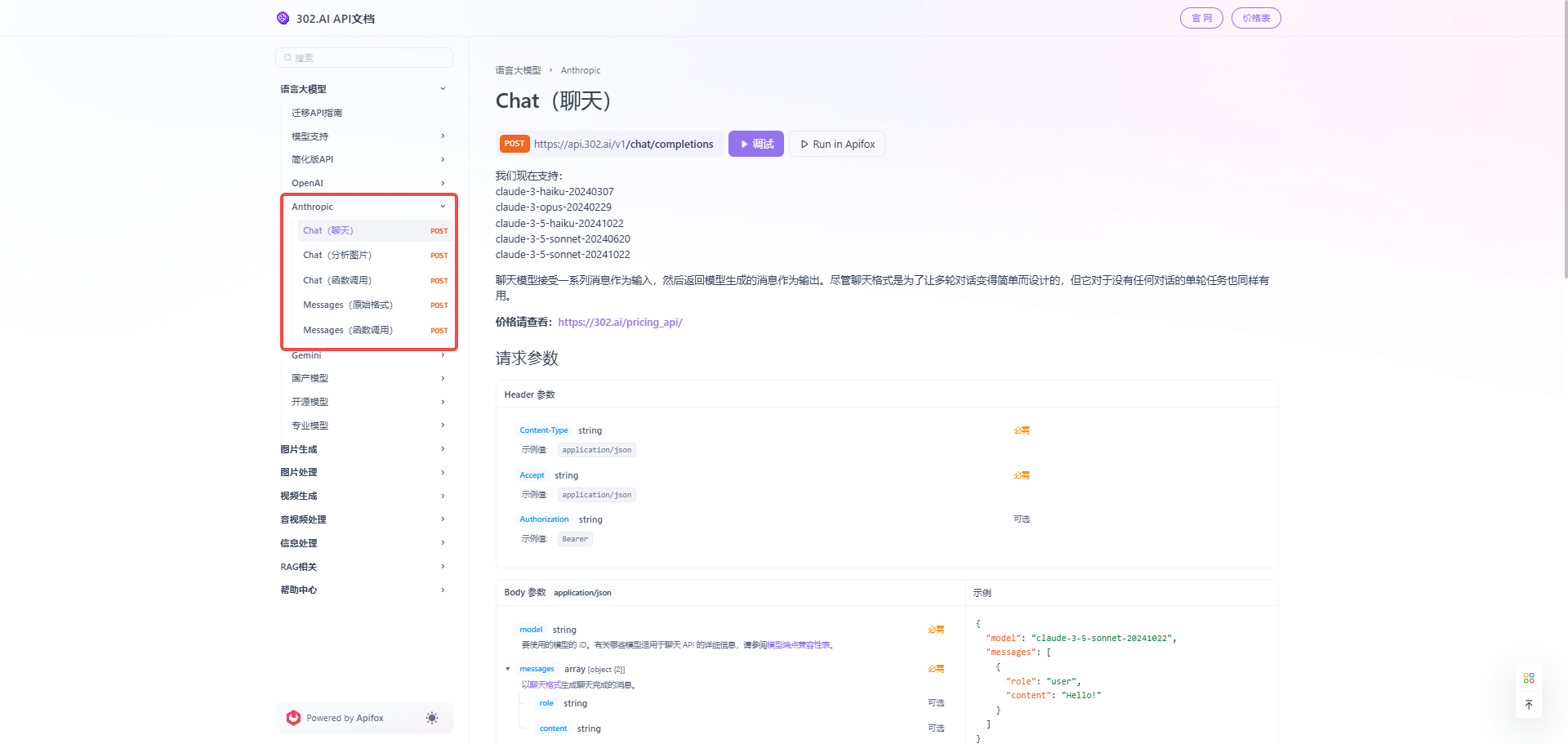This screenshot has width=1568, height=744.
Task: Expand the 开源模型 group
Action: click(x=443, y=402)
